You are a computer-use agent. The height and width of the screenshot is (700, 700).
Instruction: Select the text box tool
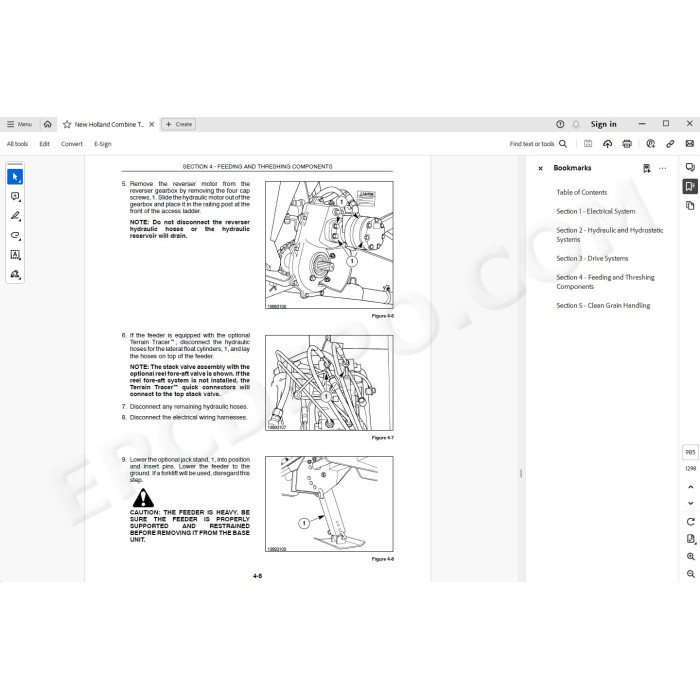[x=15, y=255]
